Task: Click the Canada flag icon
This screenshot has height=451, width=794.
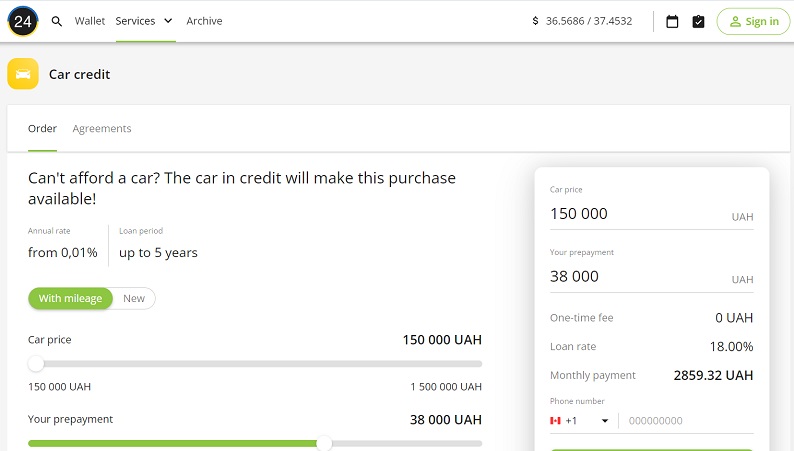Action: pyautogui.click(x=555, y=421)
